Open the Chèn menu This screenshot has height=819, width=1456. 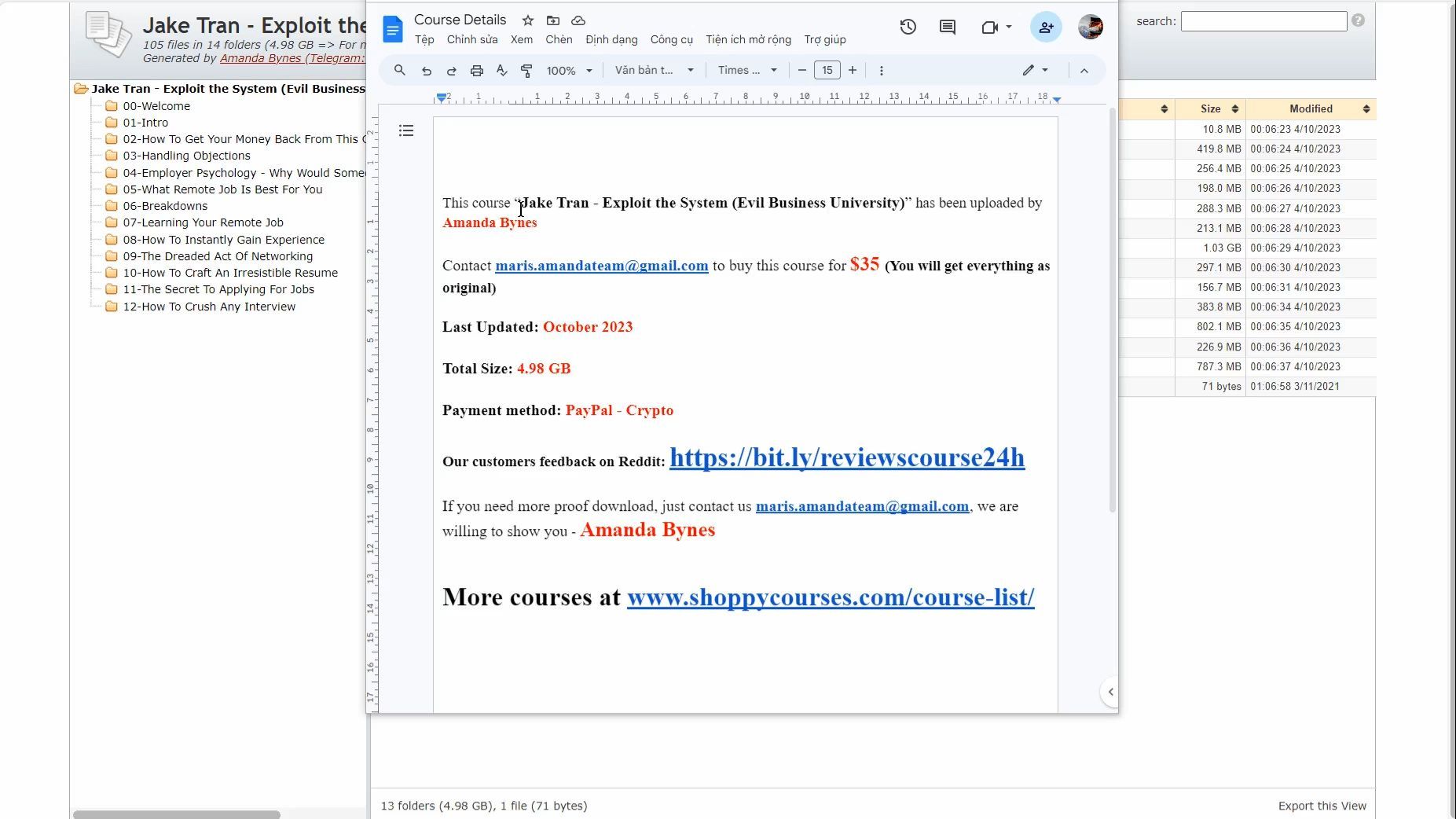point(559,39)
